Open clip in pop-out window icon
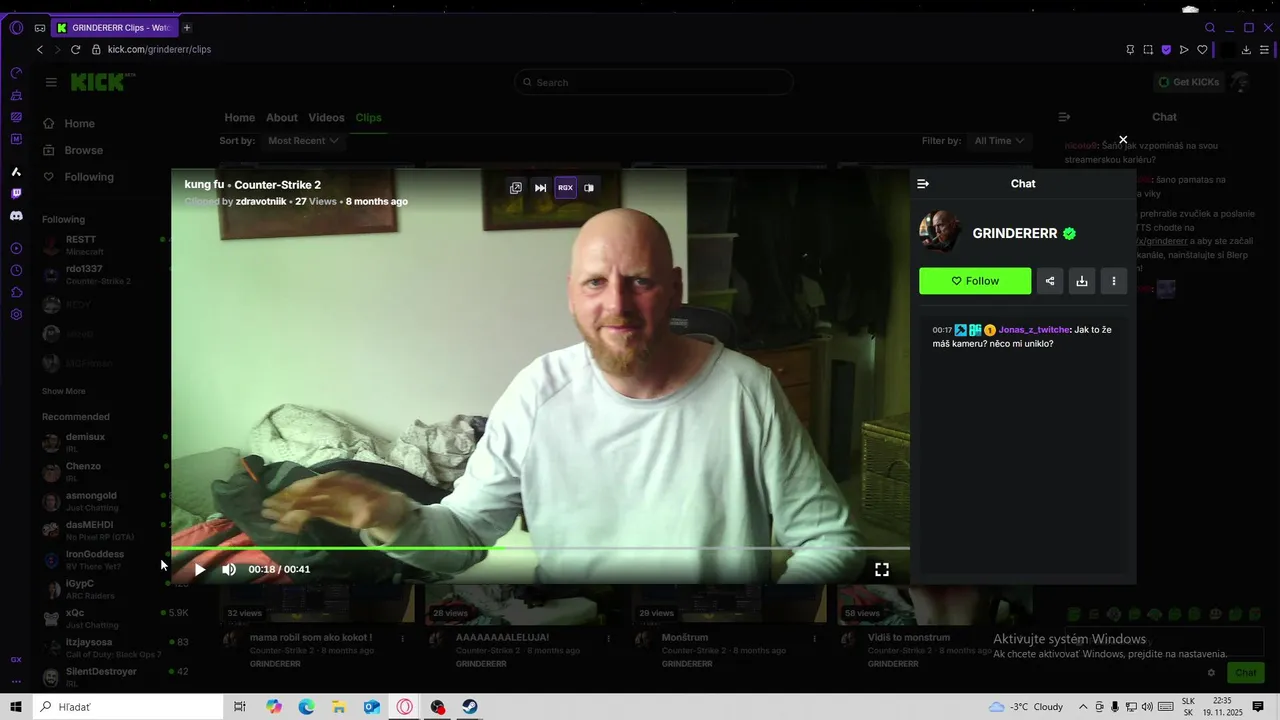 516,187
